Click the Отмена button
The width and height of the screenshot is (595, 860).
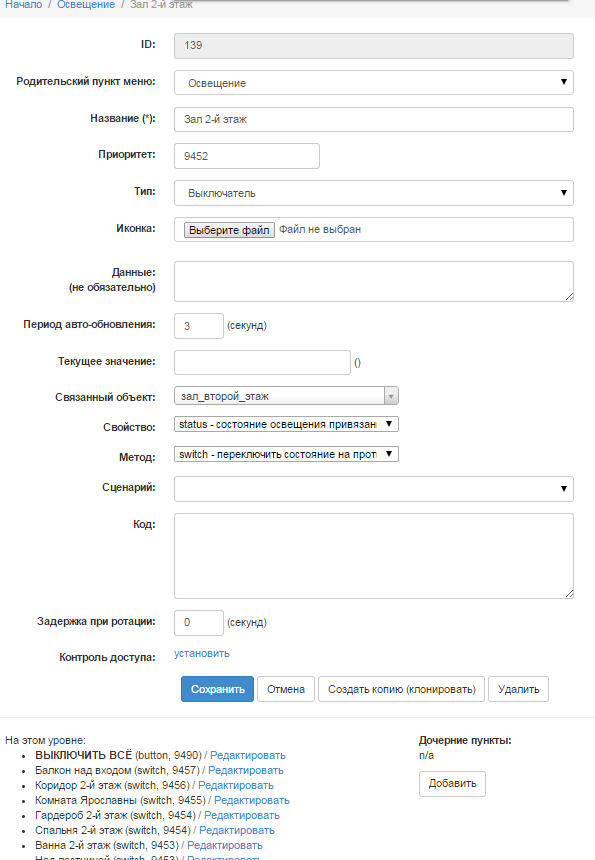(286, 689)
